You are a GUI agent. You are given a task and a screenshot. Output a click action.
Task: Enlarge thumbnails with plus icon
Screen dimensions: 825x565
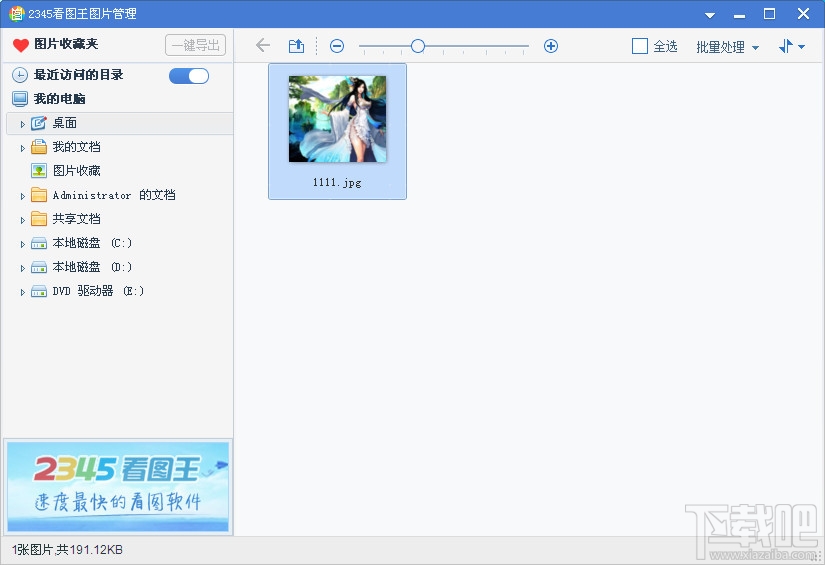tap(550, 46)
